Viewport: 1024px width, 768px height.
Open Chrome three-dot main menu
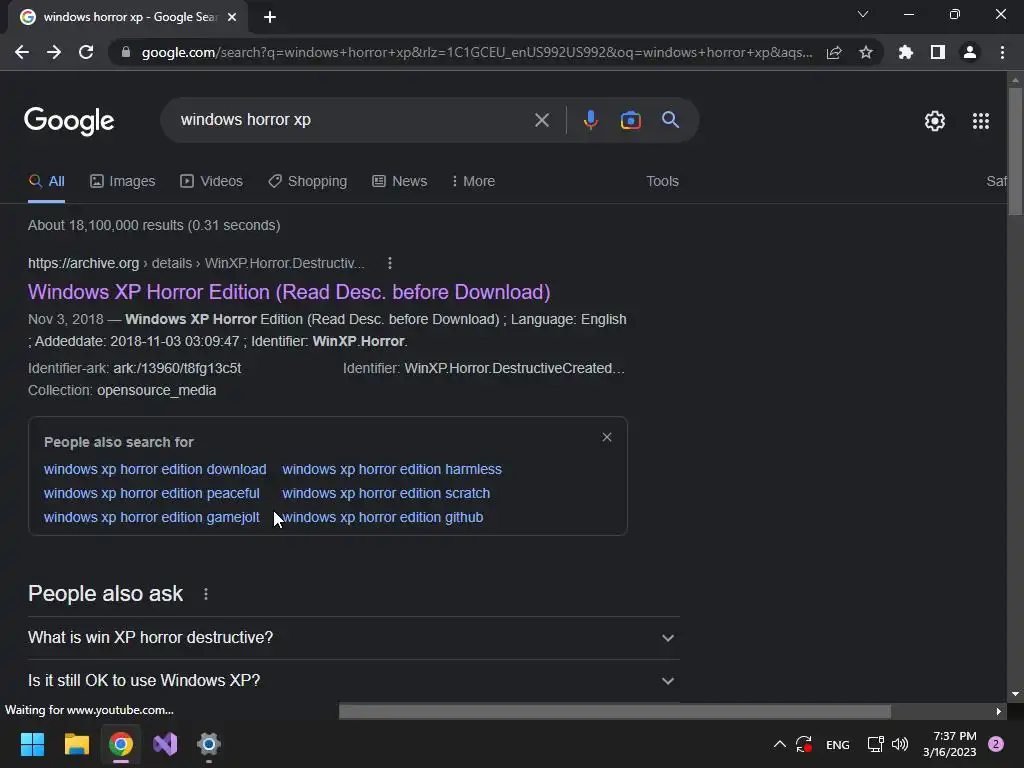tap(1002, 52)
